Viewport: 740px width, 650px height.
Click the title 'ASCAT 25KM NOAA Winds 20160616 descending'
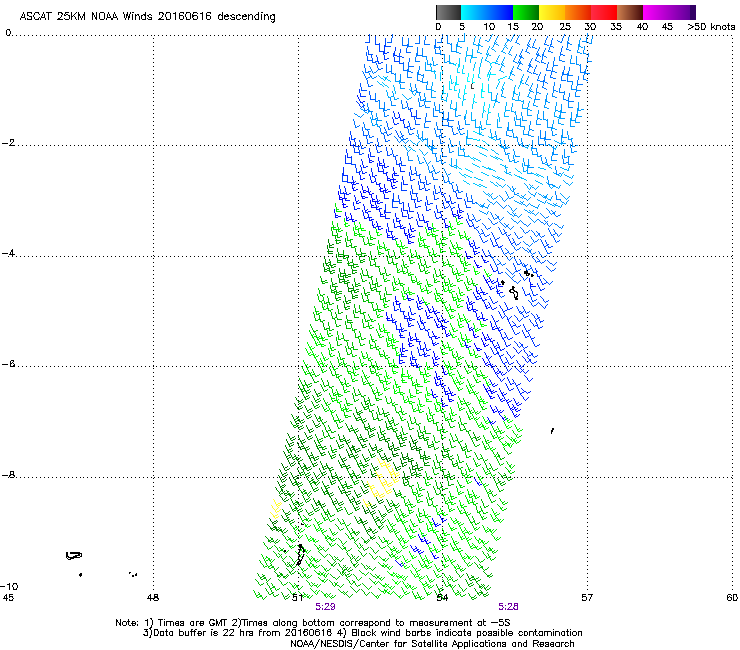(147, 16)
